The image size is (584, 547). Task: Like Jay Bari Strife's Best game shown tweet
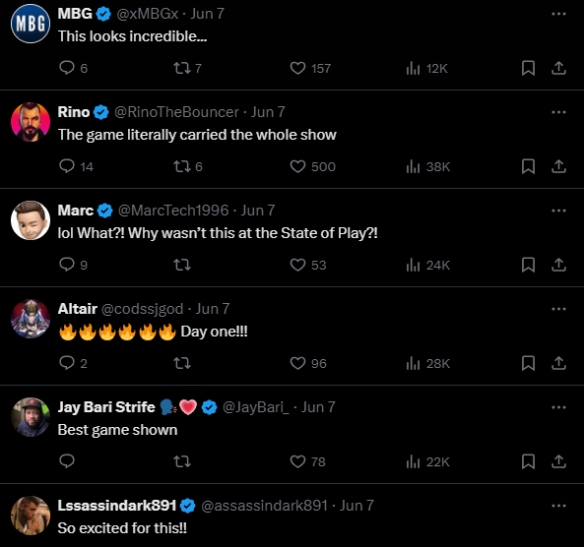[308, 462]
